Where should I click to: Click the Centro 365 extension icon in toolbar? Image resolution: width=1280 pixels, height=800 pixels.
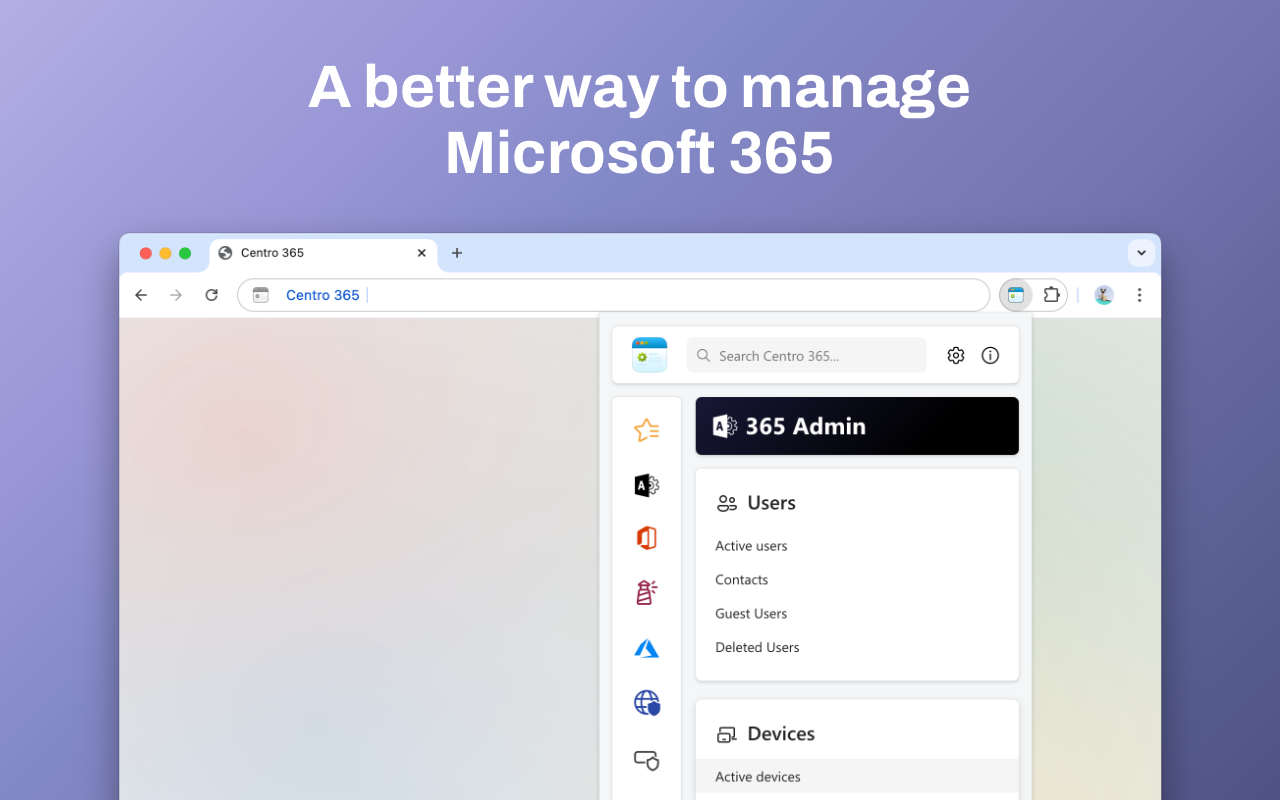(x=1015, y=295)
